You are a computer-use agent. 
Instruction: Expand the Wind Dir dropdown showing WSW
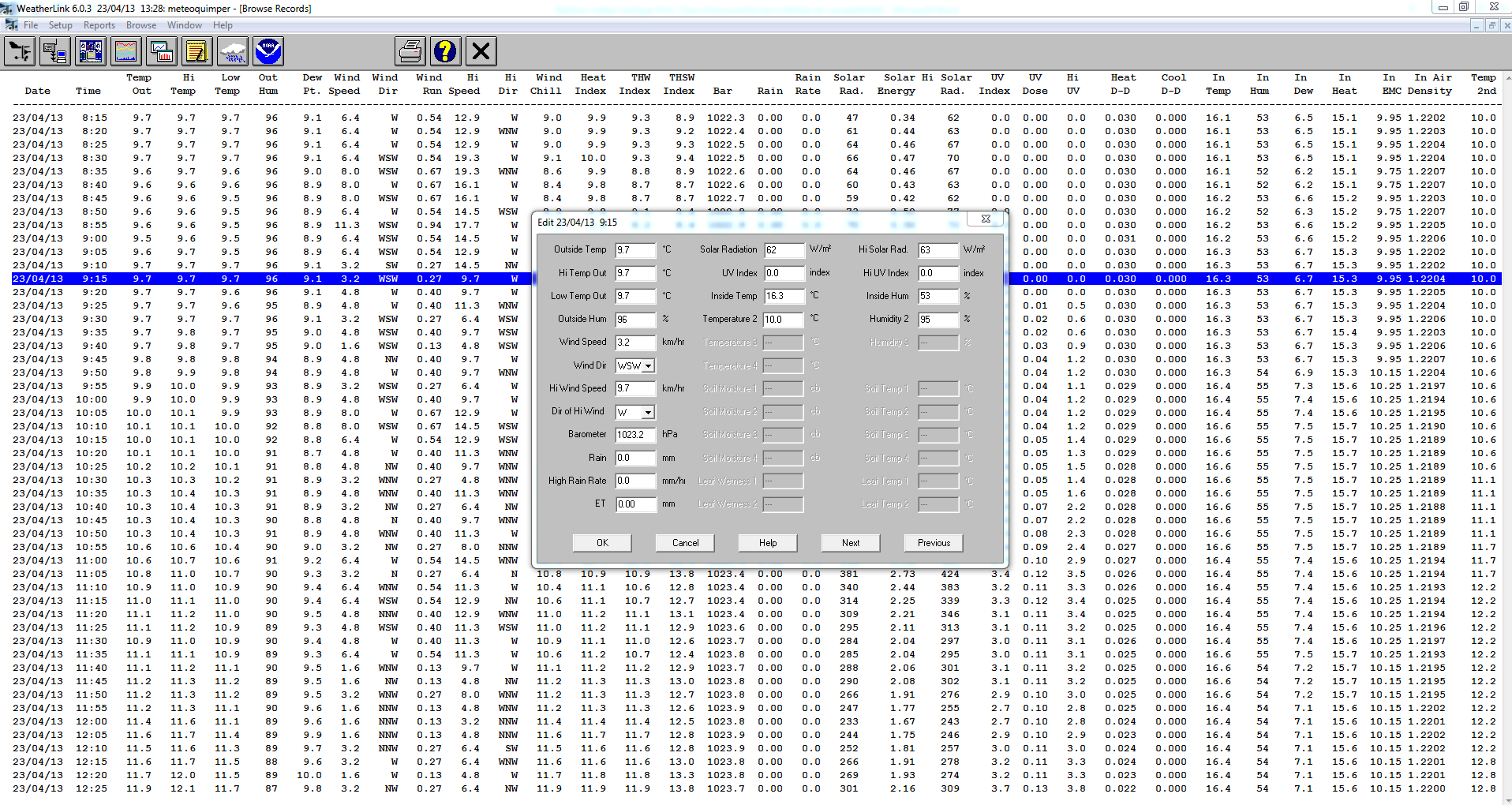[x=648, y=366]
